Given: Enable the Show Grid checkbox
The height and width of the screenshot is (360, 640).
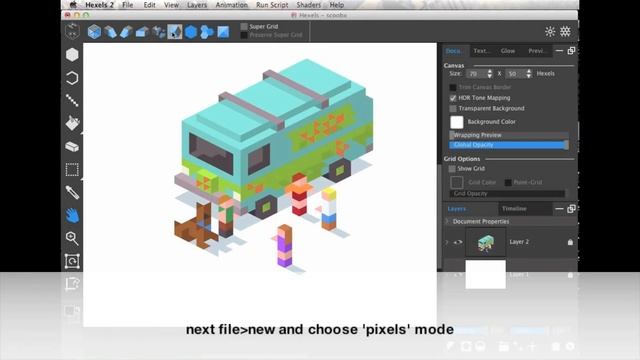Looking at the screenshot, I should [452, 169].
